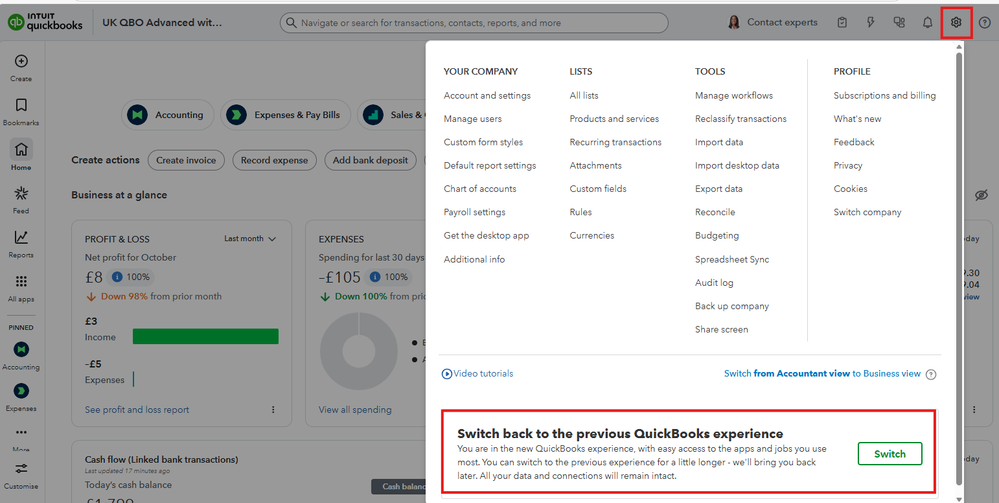
Task: Open Customise in the sidebar
Action: tap(21, 475)
